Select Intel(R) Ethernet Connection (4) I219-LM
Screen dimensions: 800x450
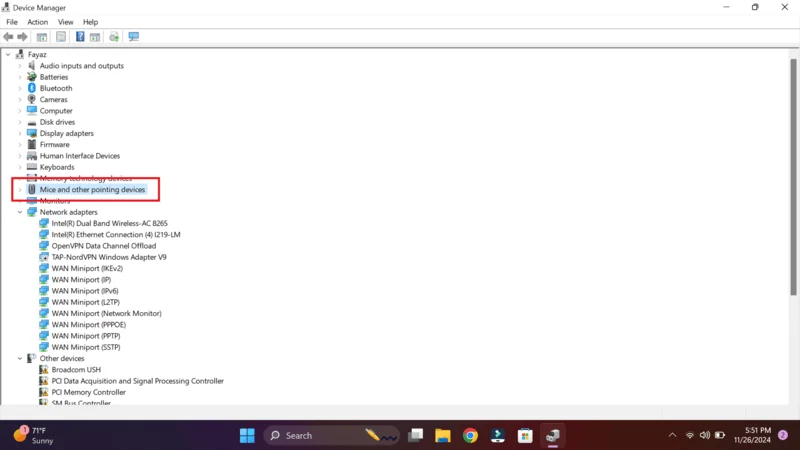tap(116, 235)
